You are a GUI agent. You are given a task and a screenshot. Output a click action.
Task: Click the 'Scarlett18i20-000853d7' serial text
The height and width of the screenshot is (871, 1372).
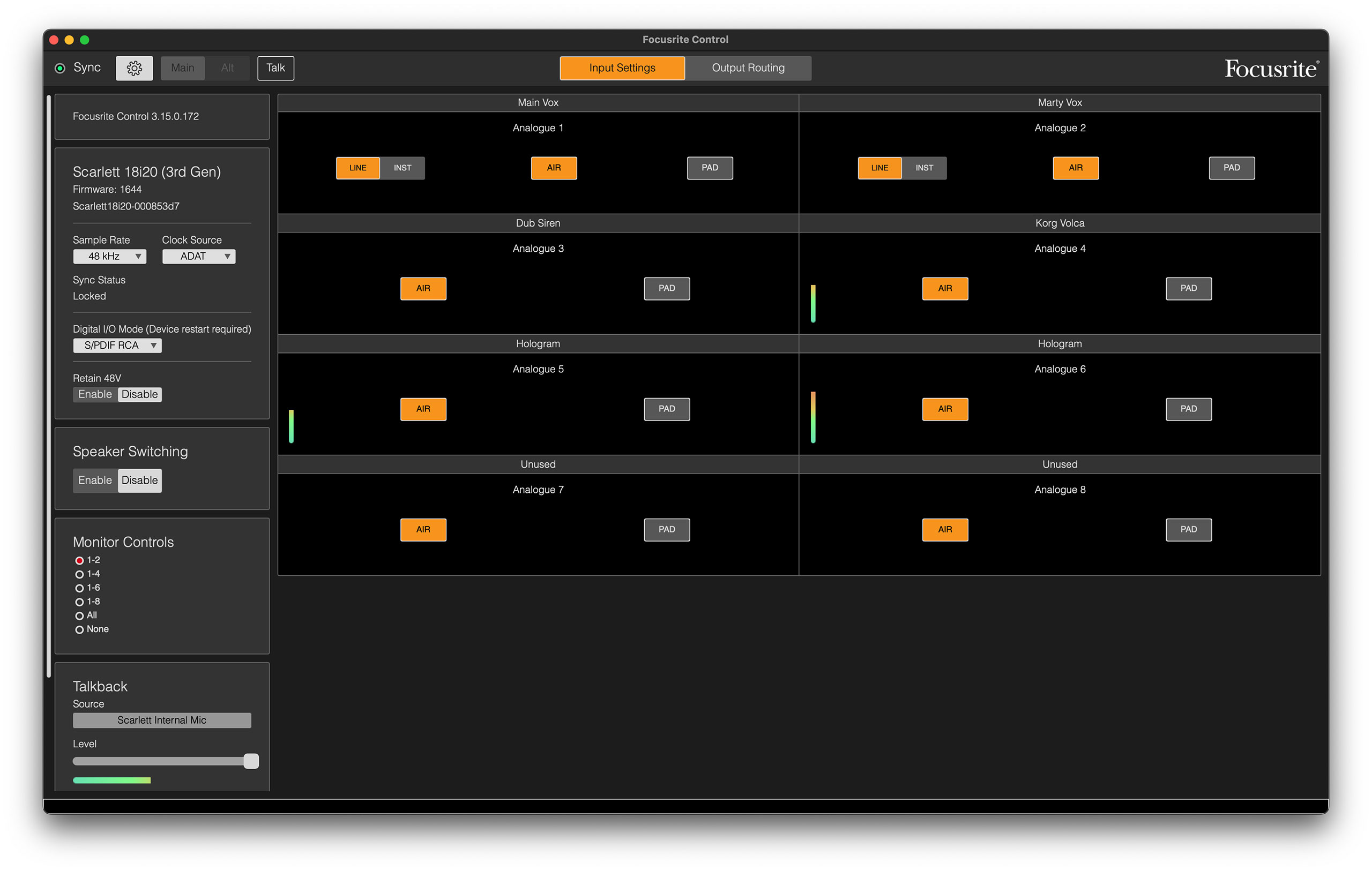[x=126, y=206]
